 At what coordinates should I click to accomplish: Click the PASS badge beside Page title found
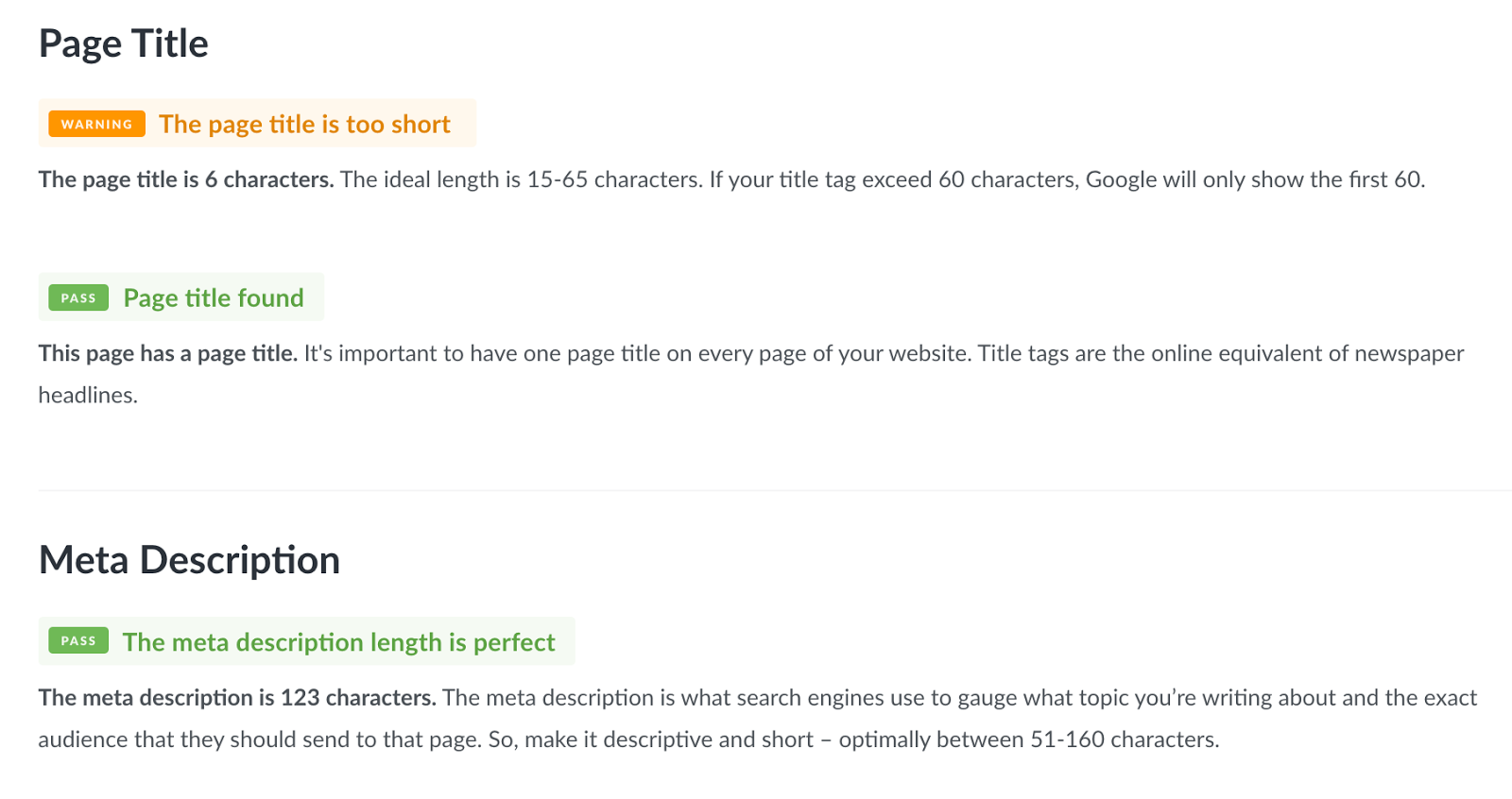point(78,297)
